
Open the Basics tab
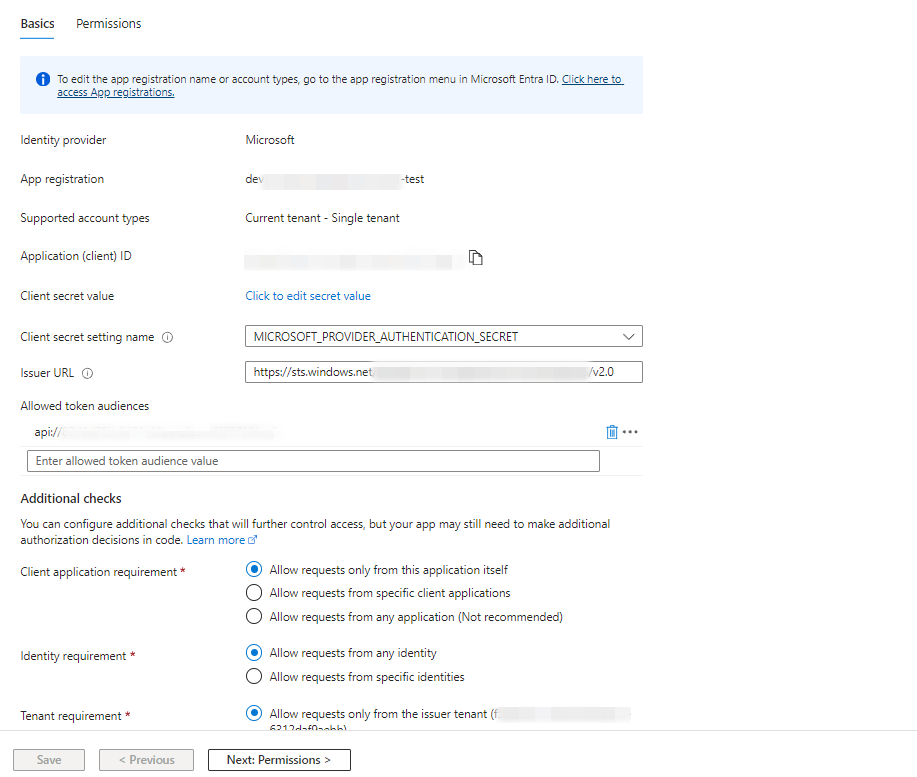[37, 23]
